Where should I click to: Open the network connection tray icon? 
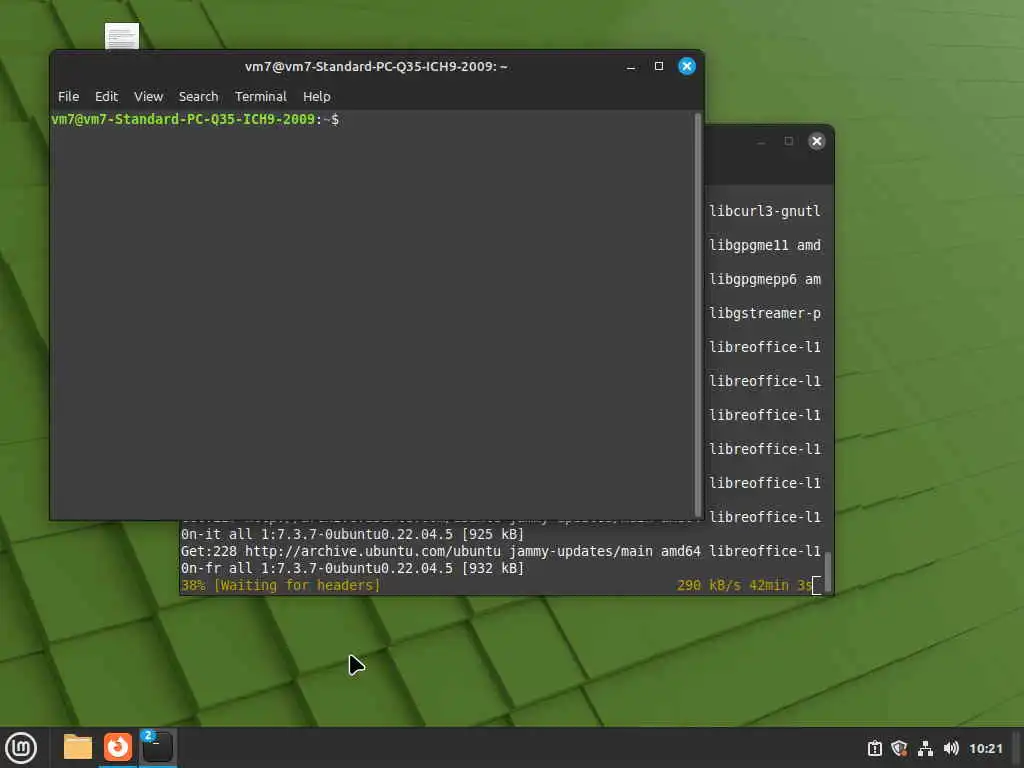point(925,748)
